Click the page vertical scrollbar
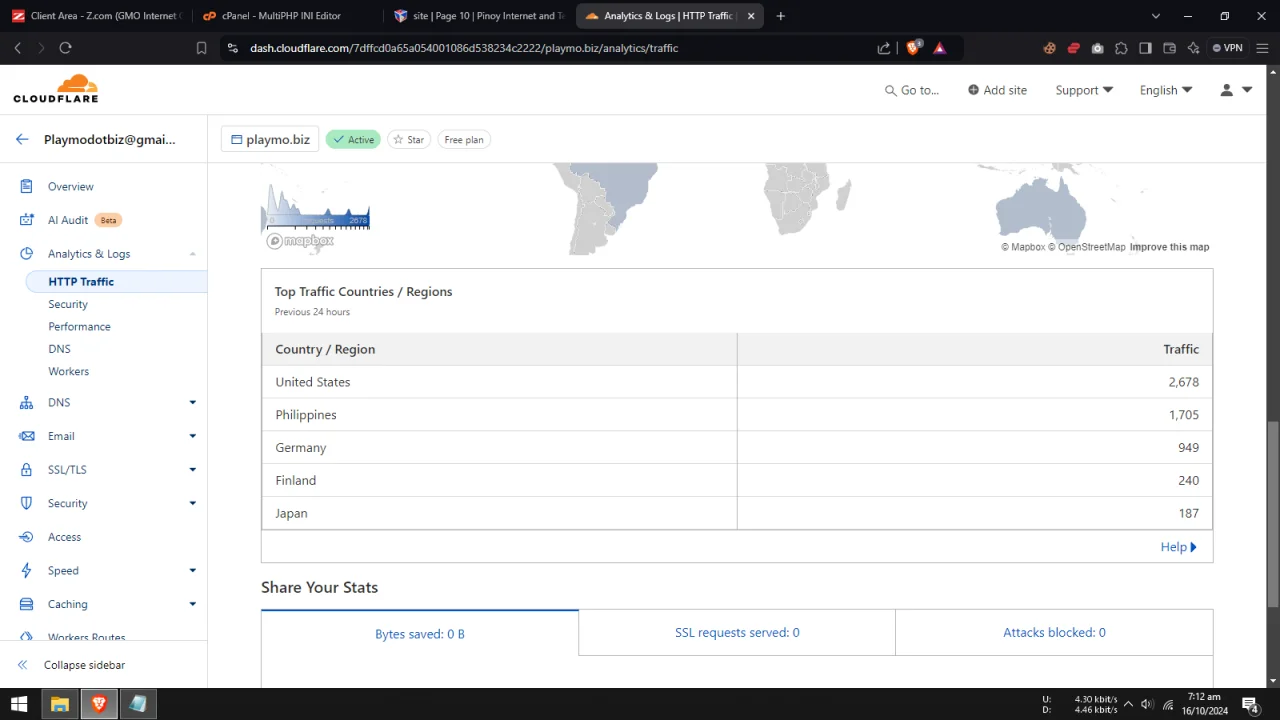Image resolution: width=1280 pixels, height=720 pixels. pyautogui.click(x=1273, y=514)
